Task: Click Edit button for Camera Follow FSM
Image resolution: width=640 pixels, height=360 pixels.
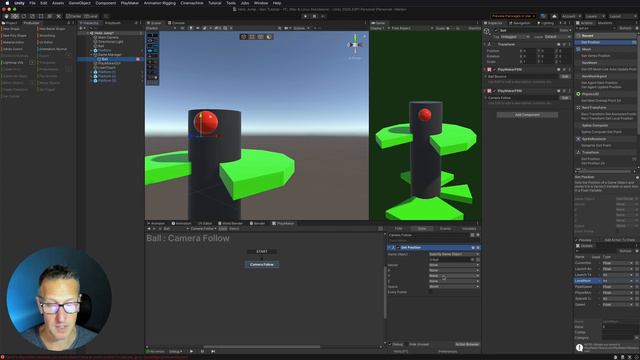Action: coord(565,98)
